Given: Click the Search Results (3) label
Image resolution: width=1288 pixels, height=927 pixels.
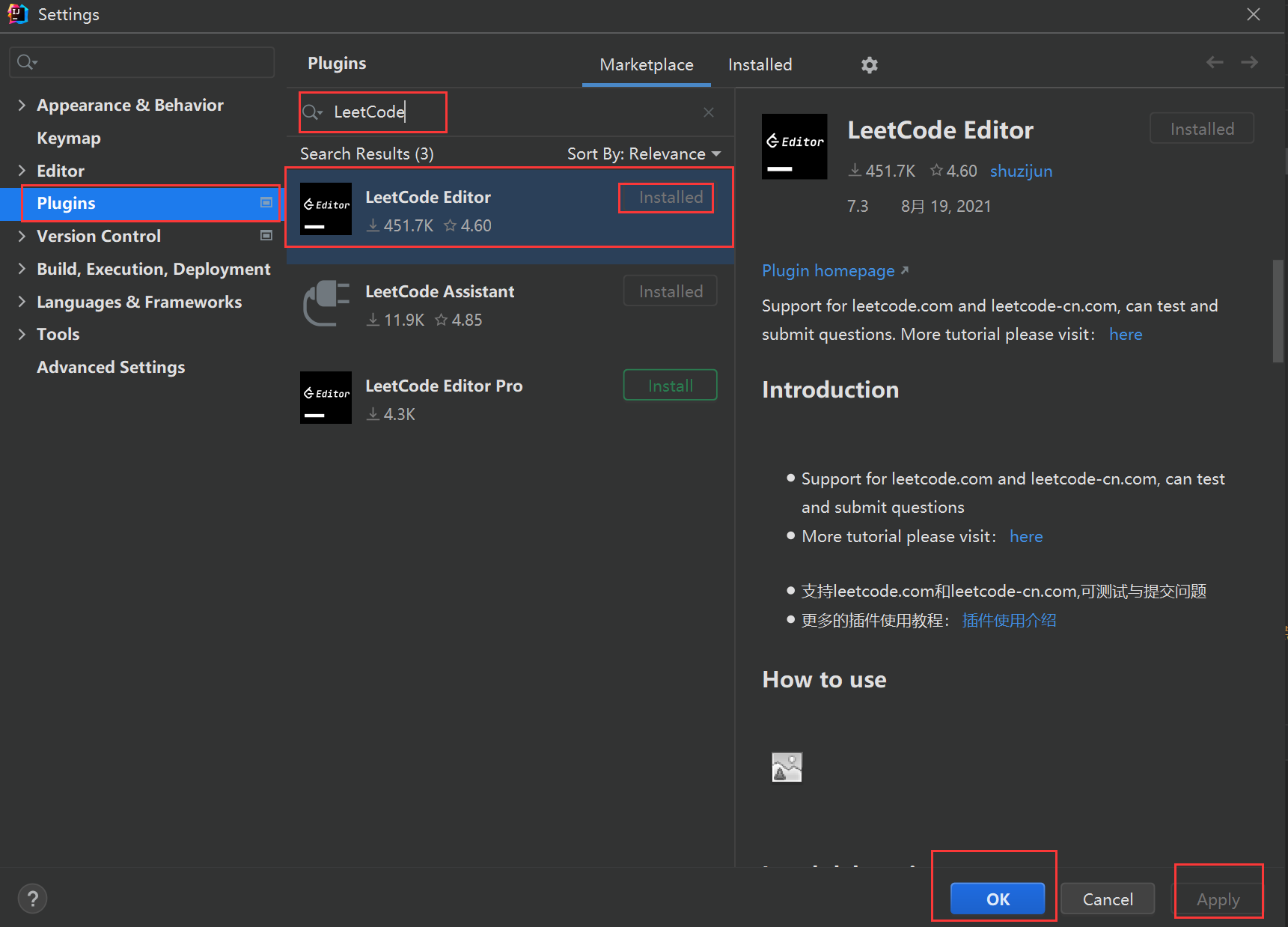Looking at the screenshot, I should [367, 154].
